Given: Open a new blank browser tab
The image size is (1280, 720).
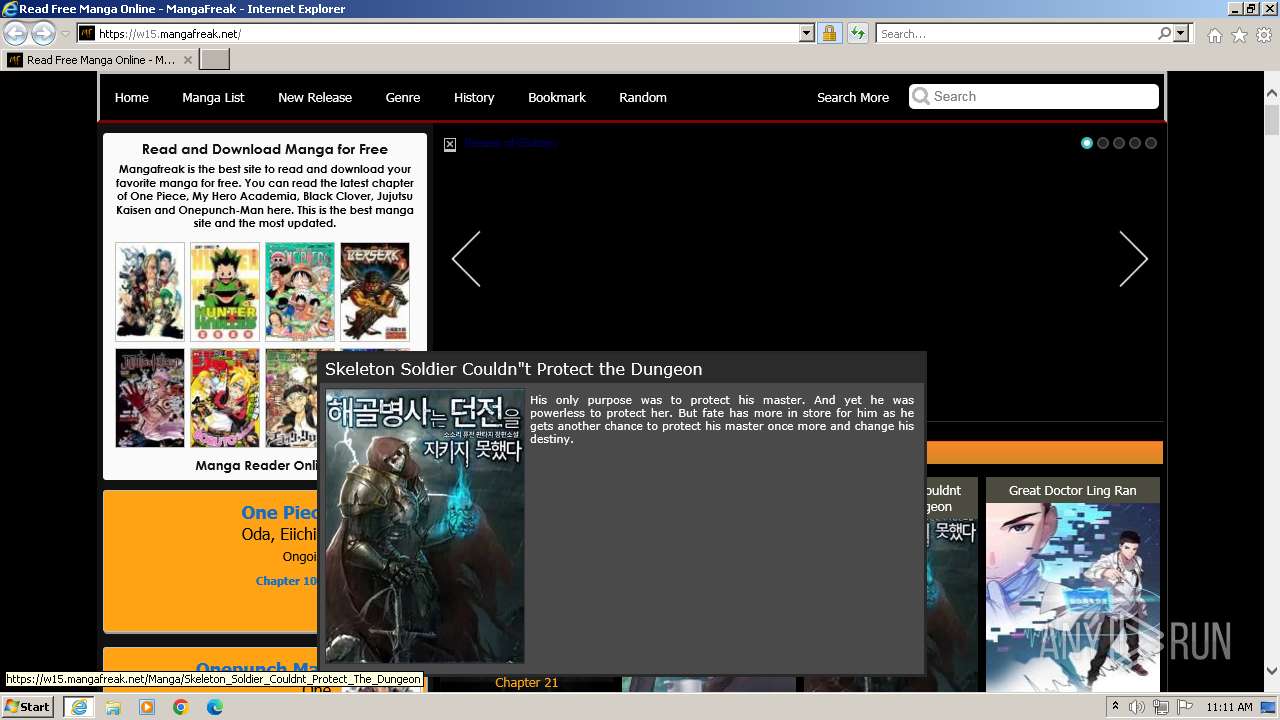Looking at the screenshot, I should tap(214, 60).
